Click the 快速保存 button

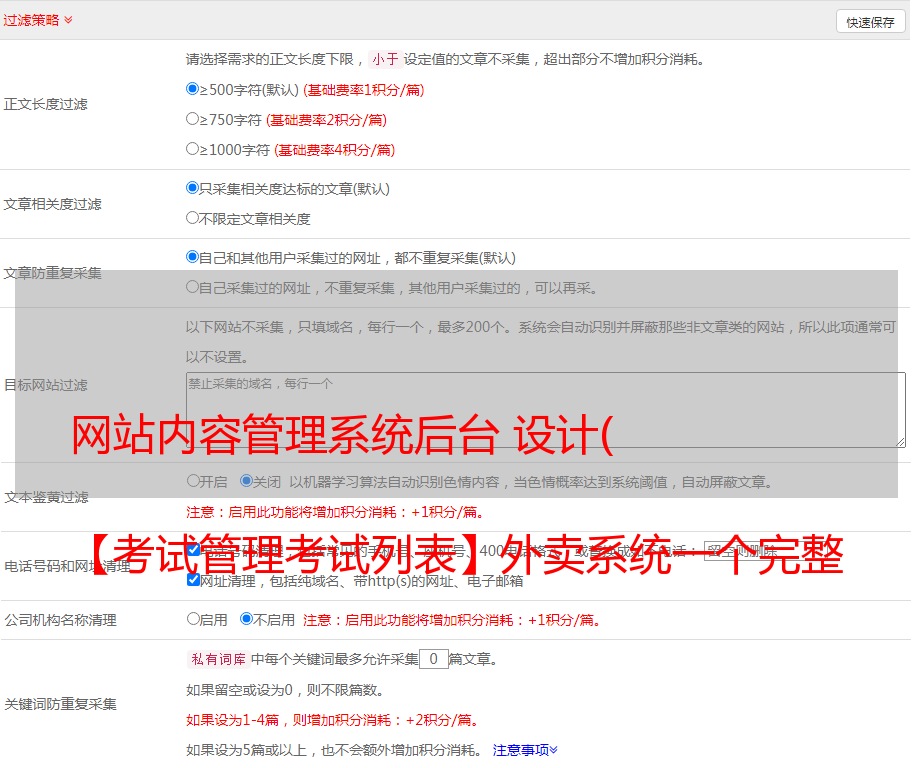[x=870, y=22]
